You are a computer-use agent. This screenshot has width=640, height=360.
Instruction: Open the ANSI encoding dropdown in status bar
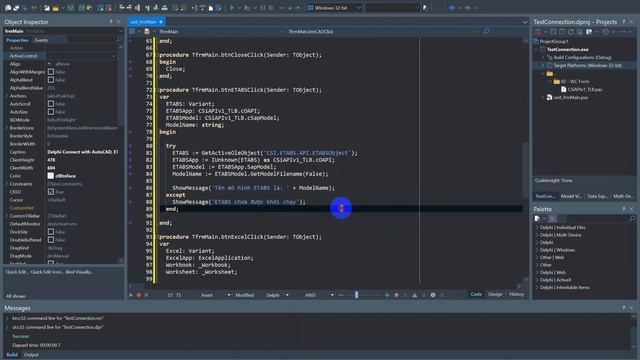click(x=332, y=295)
